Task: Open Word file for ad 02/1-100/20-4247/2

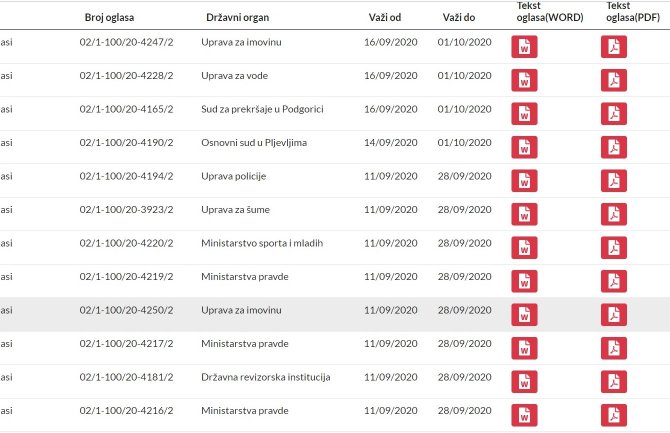Action: tap(524, 47)
